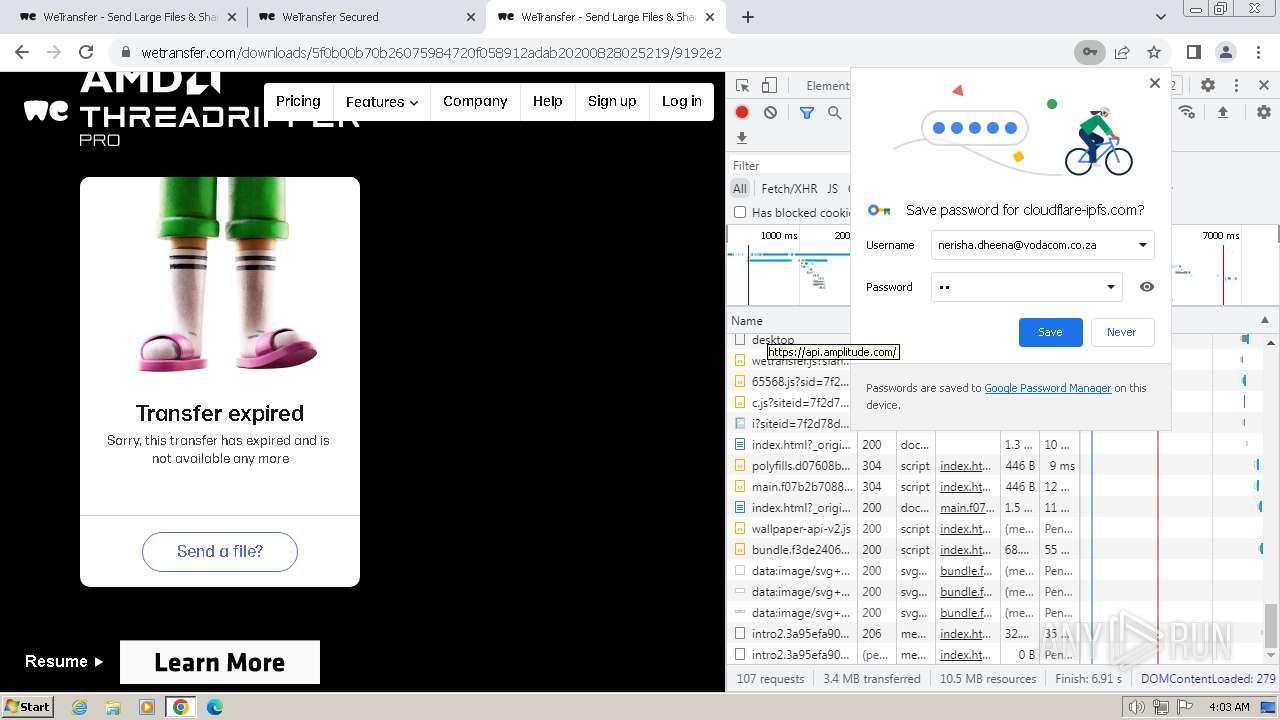Click the Learn More button

tap(220, 662)
